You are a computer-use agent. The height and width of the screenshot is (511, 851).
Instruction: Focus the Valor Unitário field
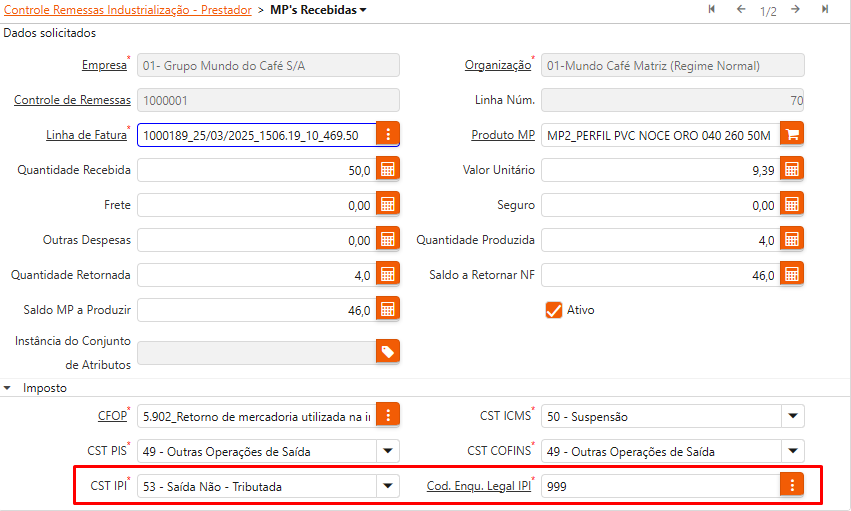(x=661, y=170)
